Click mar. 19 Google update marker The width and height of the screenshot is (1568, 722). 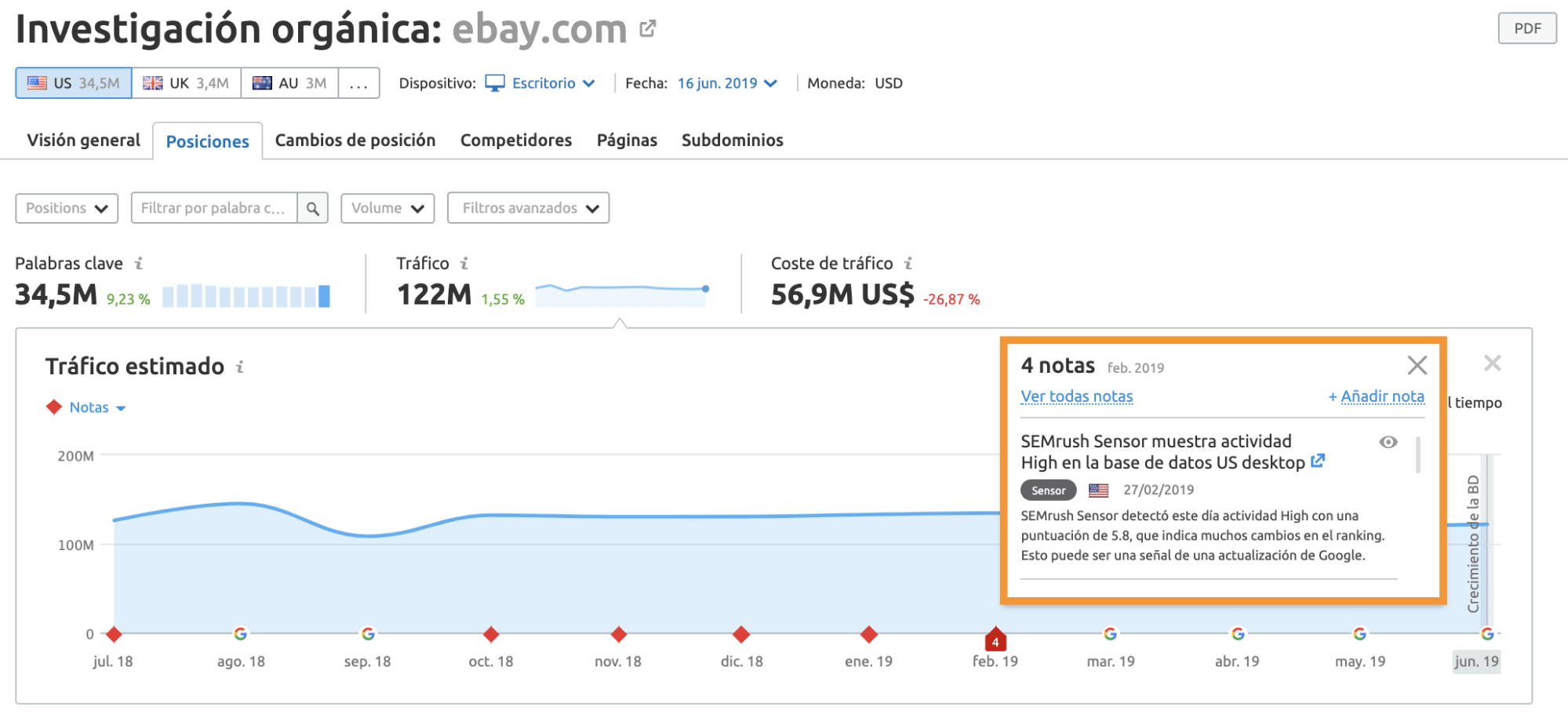click(1111, 633)
